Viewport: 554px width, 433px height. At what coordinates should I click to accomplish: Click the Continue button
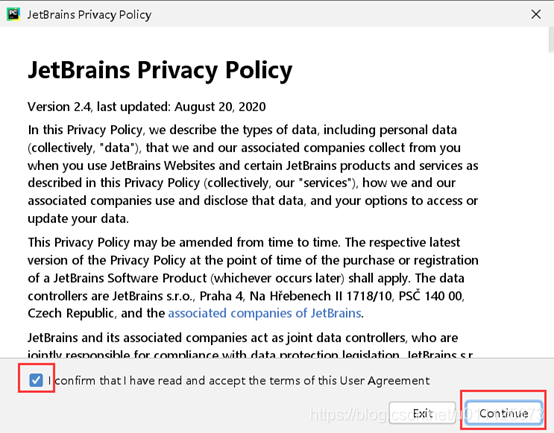[504, 413]
